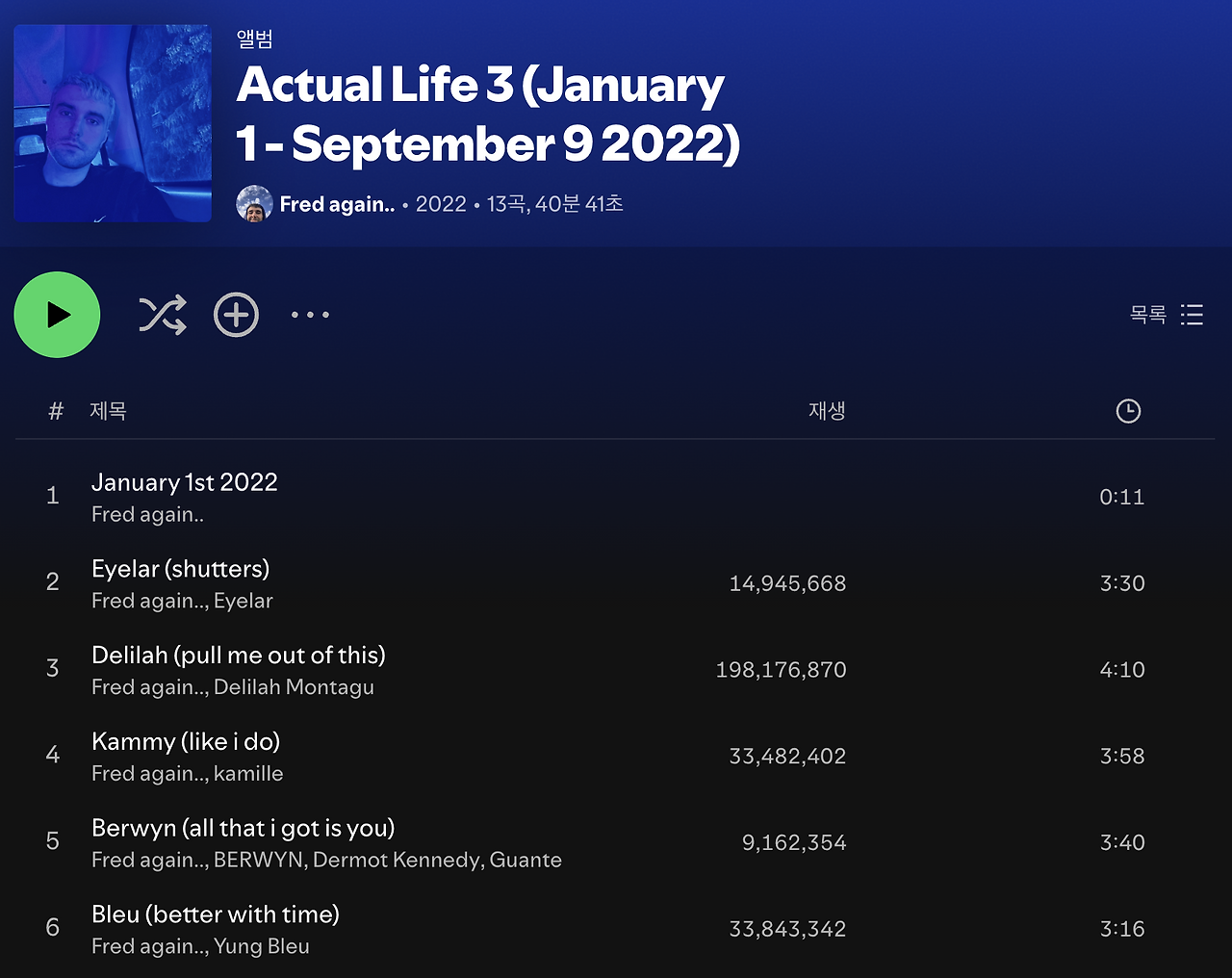Viewport: 1232px width, 978px height.
Task: Click the 13곡, 40분 41초 album length text
Action: (x=555, y=204)
